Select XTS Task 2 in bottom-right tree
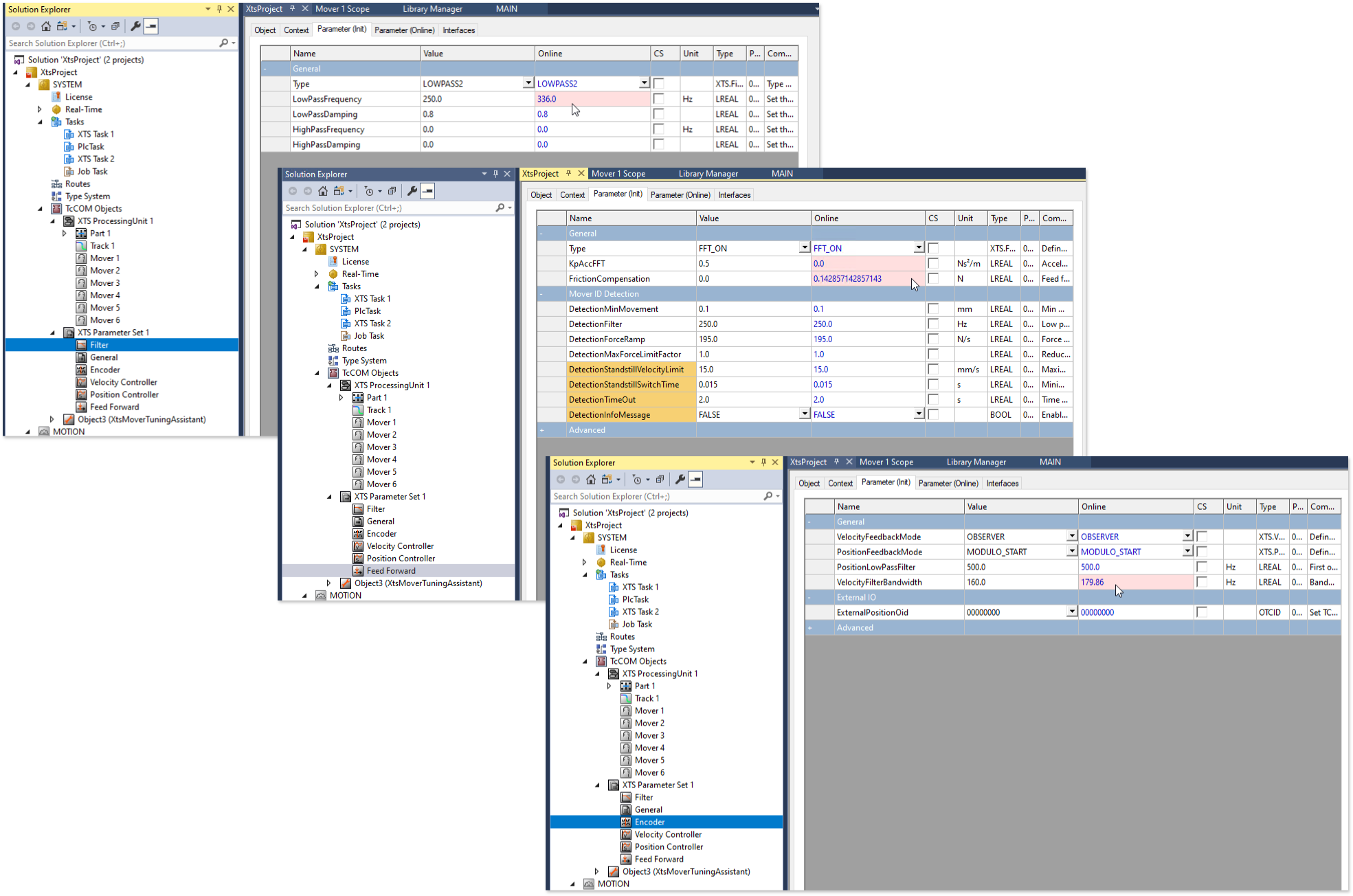This screenshot has height=896, width=1353. [x=640, y=612]
